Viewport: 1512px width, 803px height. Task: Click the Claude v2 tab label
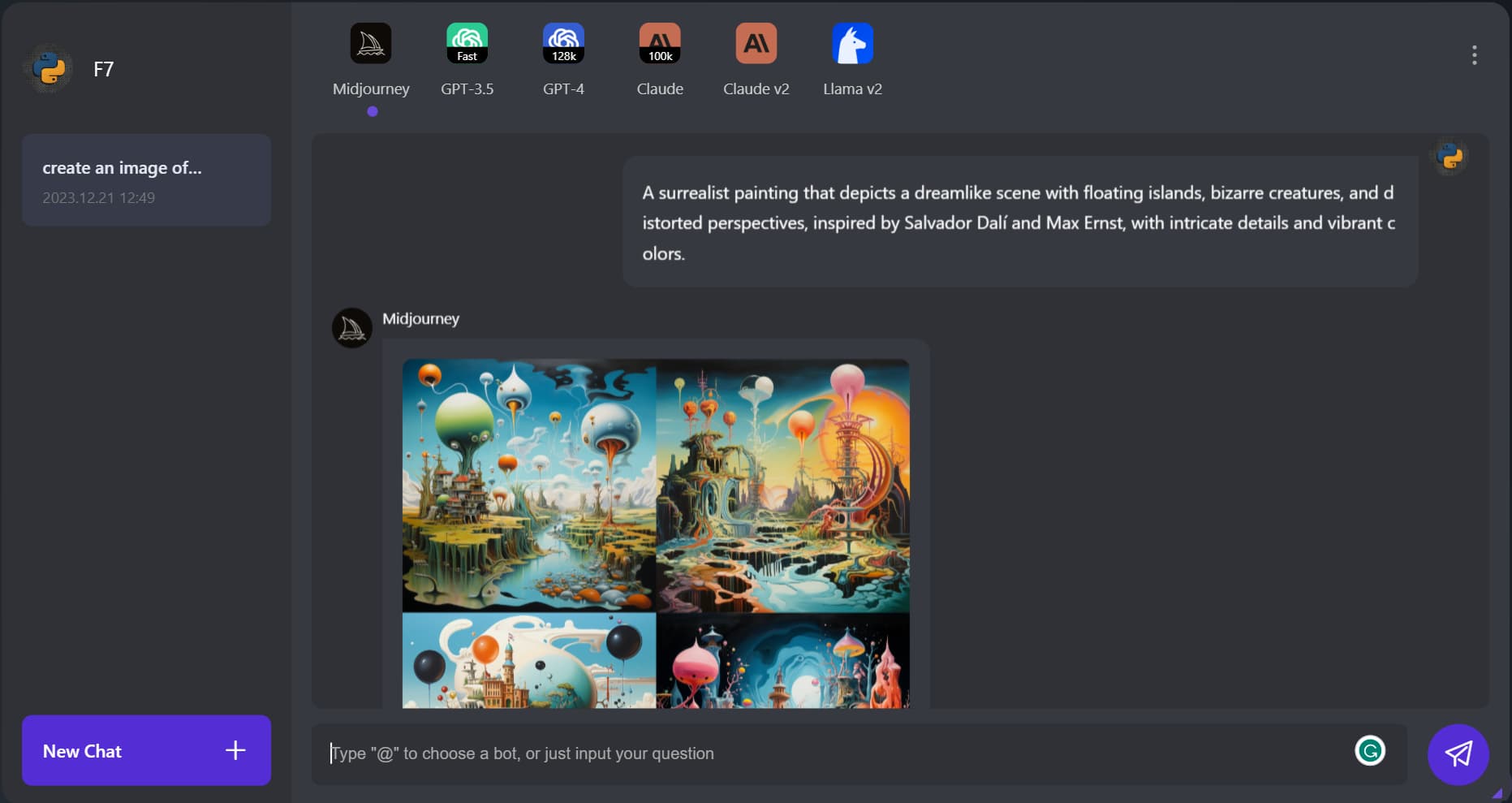point(756,89)
